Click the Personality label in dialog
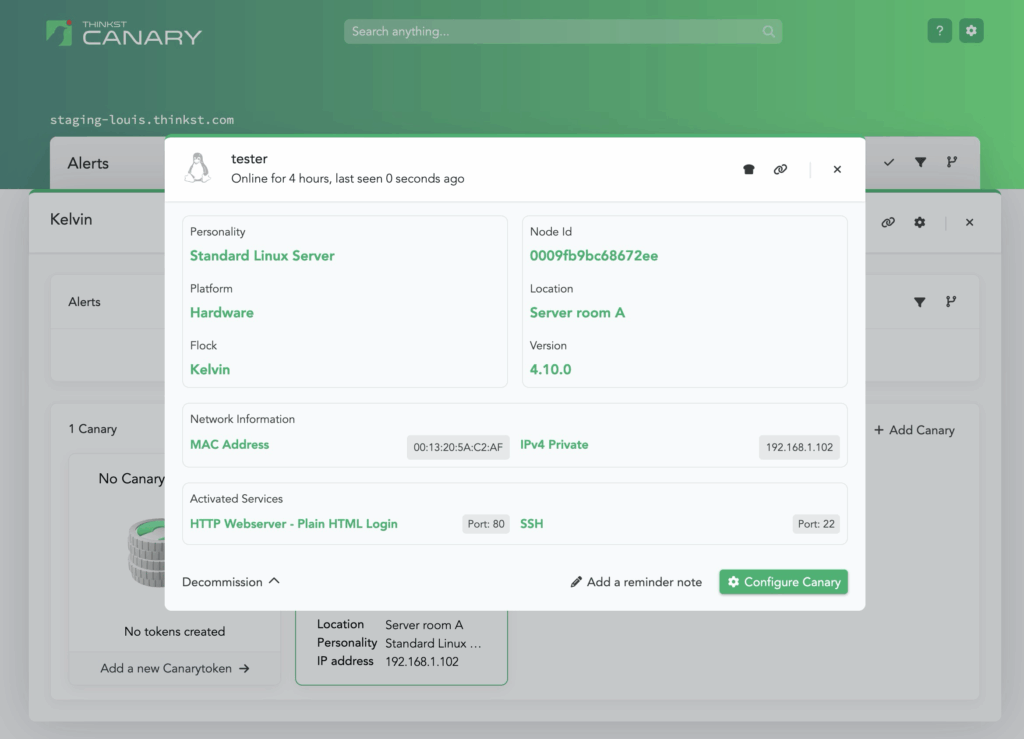 (217, 232)
